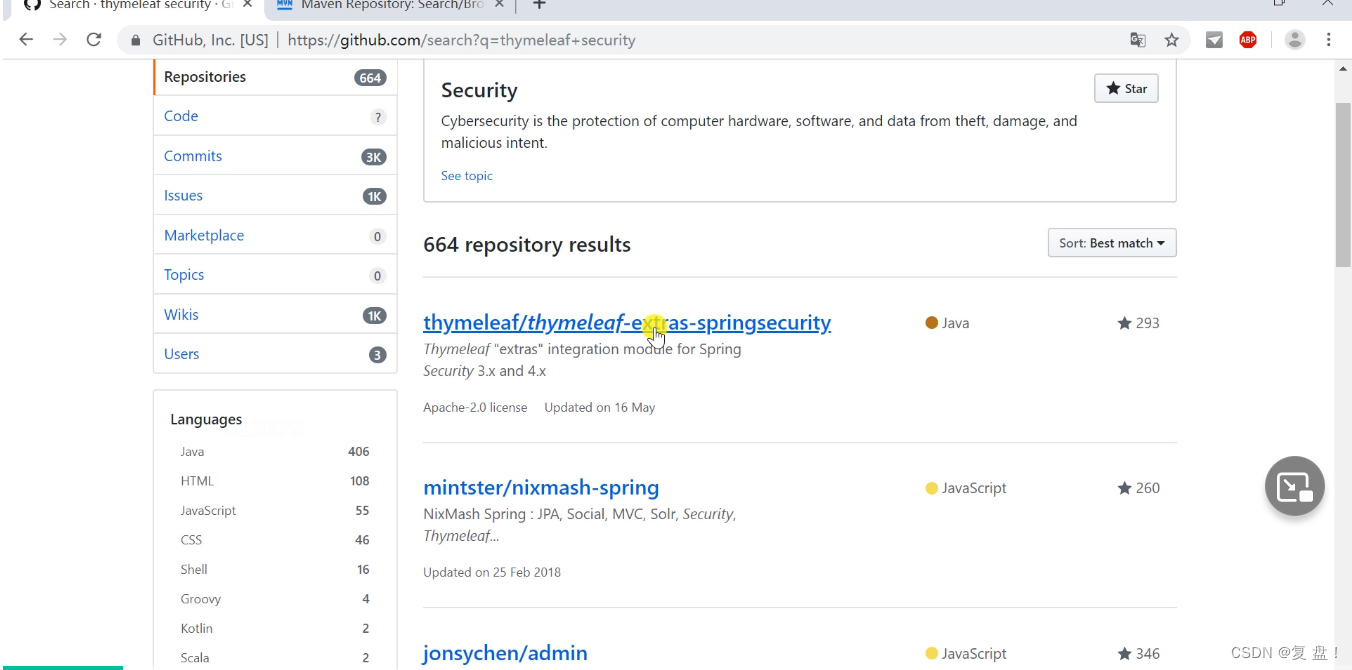Select Marketplace search filter
The height and width of the screenshot is (670, 1352).
click(x=274, y=235)
